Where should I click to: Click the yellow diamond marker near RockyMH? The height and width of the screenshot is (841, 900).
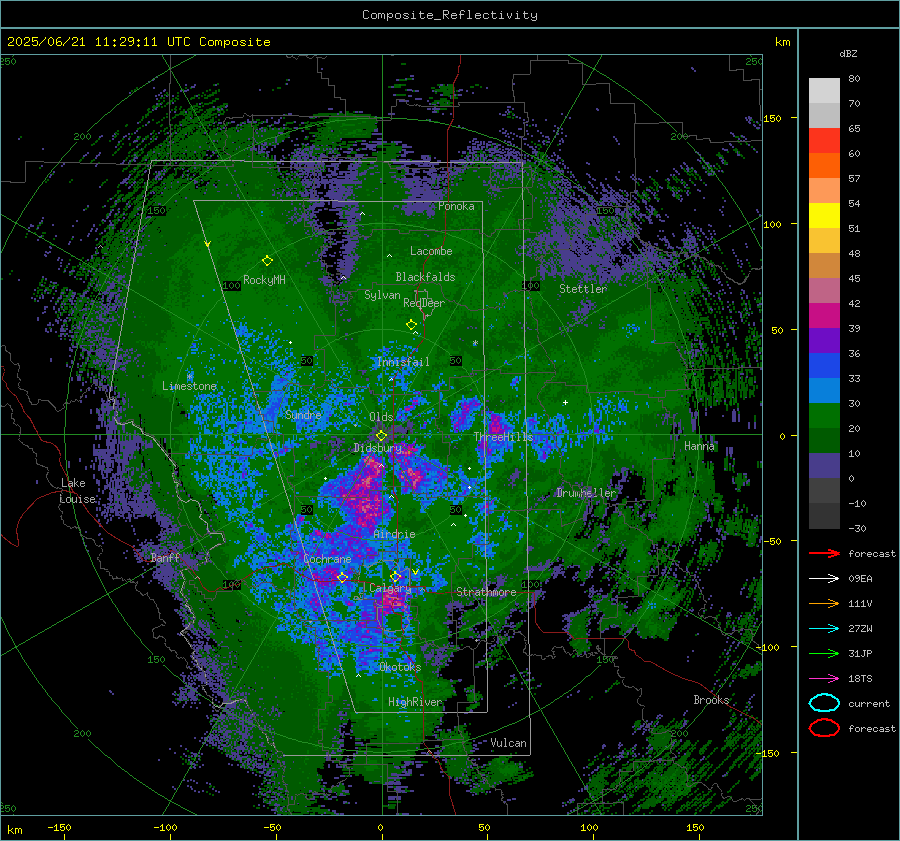(x=267, y=261)
